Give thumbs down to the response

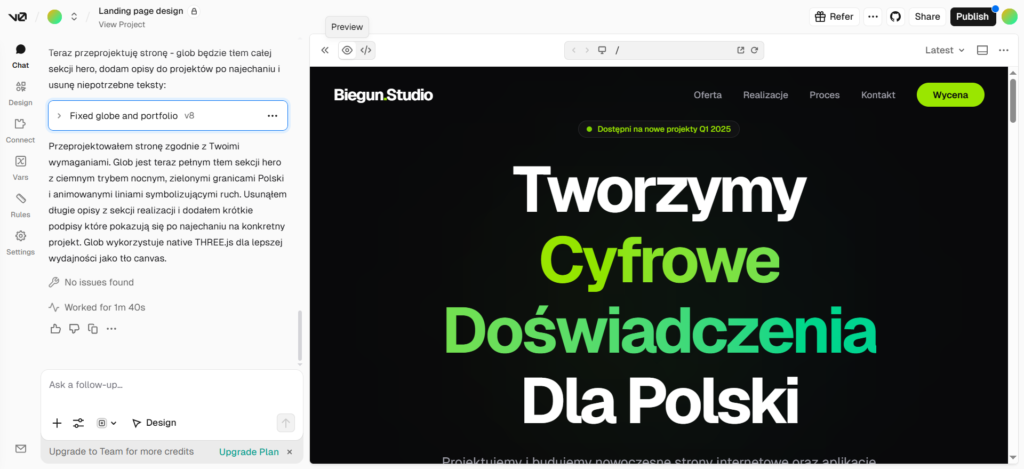click(74, 329)
